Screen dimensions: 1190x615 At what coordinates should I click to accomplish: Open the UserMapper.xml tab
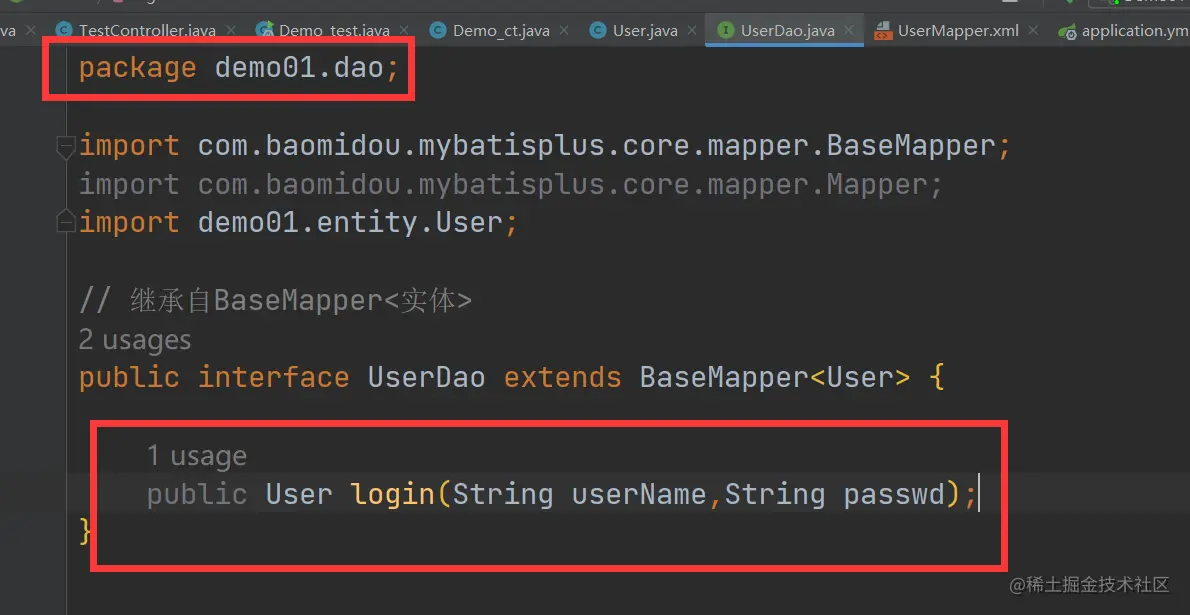pos(958,31)
